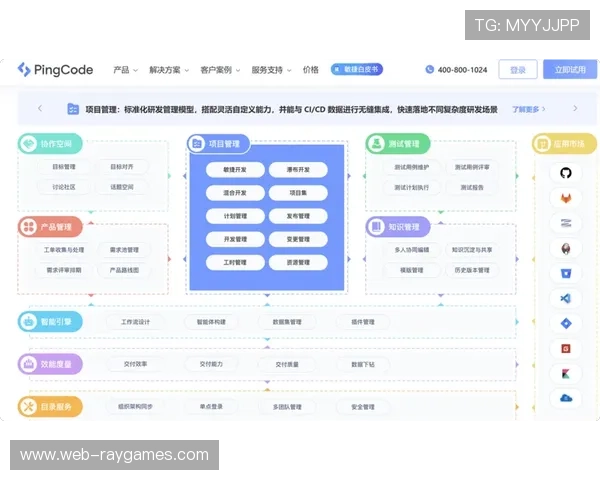Select 发布管理 under 项目管理

point(298,216)
